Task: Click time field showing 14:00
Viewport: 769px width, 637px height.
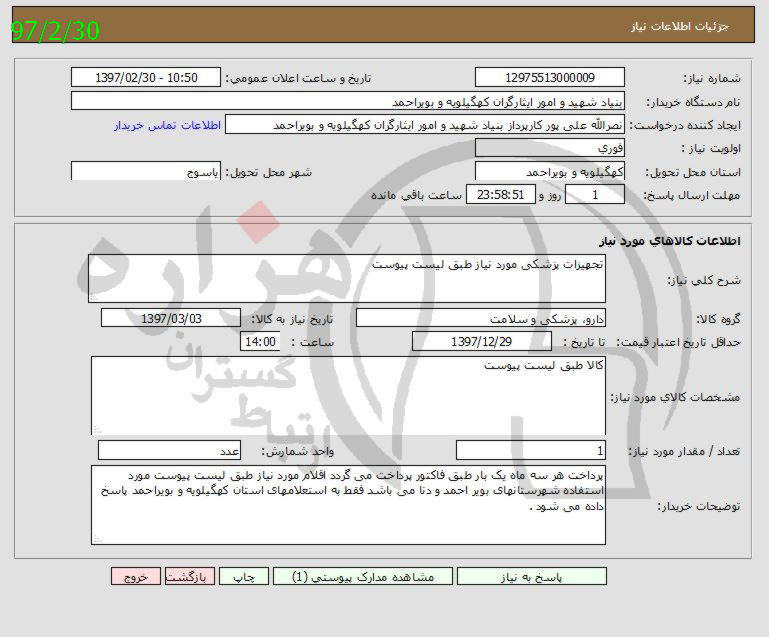Action: 260,341
